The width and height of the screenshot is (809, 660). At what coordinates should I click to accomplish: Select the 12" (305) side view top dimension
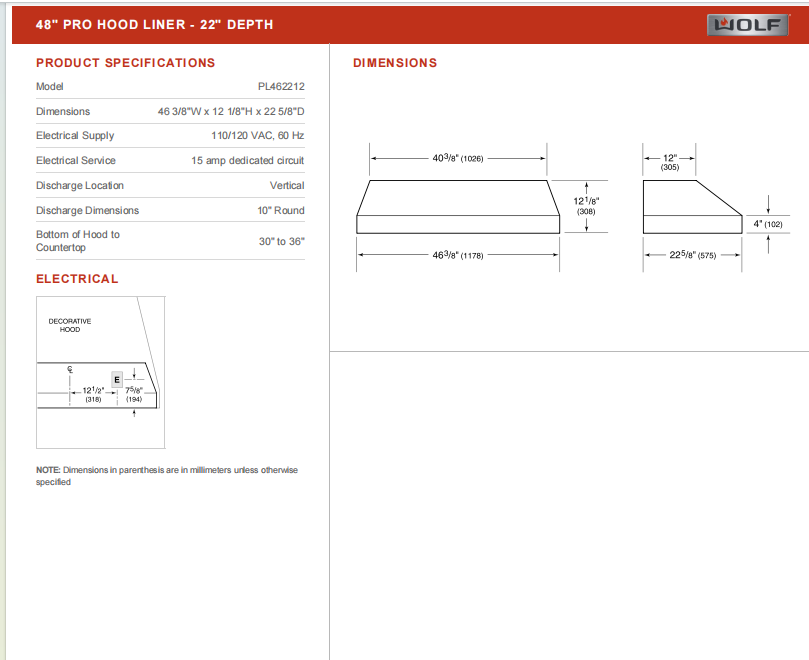coord(670,162)
